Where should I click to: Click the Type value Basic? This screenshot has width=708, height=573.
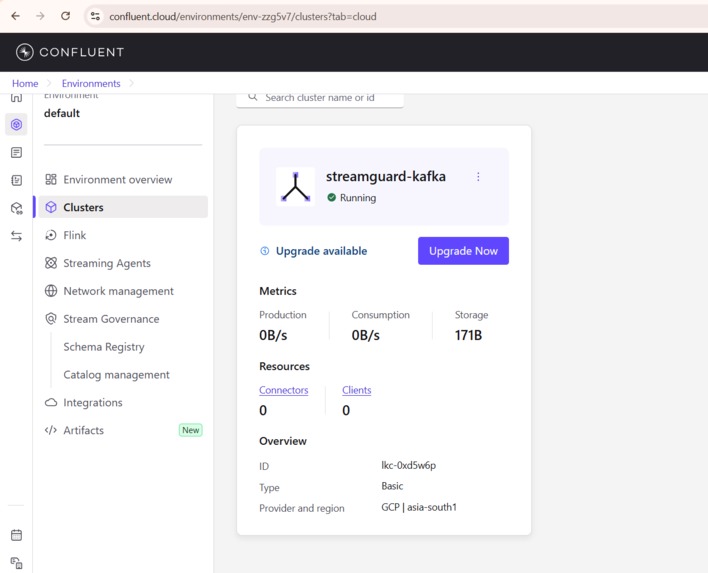[x=392, y=486]
